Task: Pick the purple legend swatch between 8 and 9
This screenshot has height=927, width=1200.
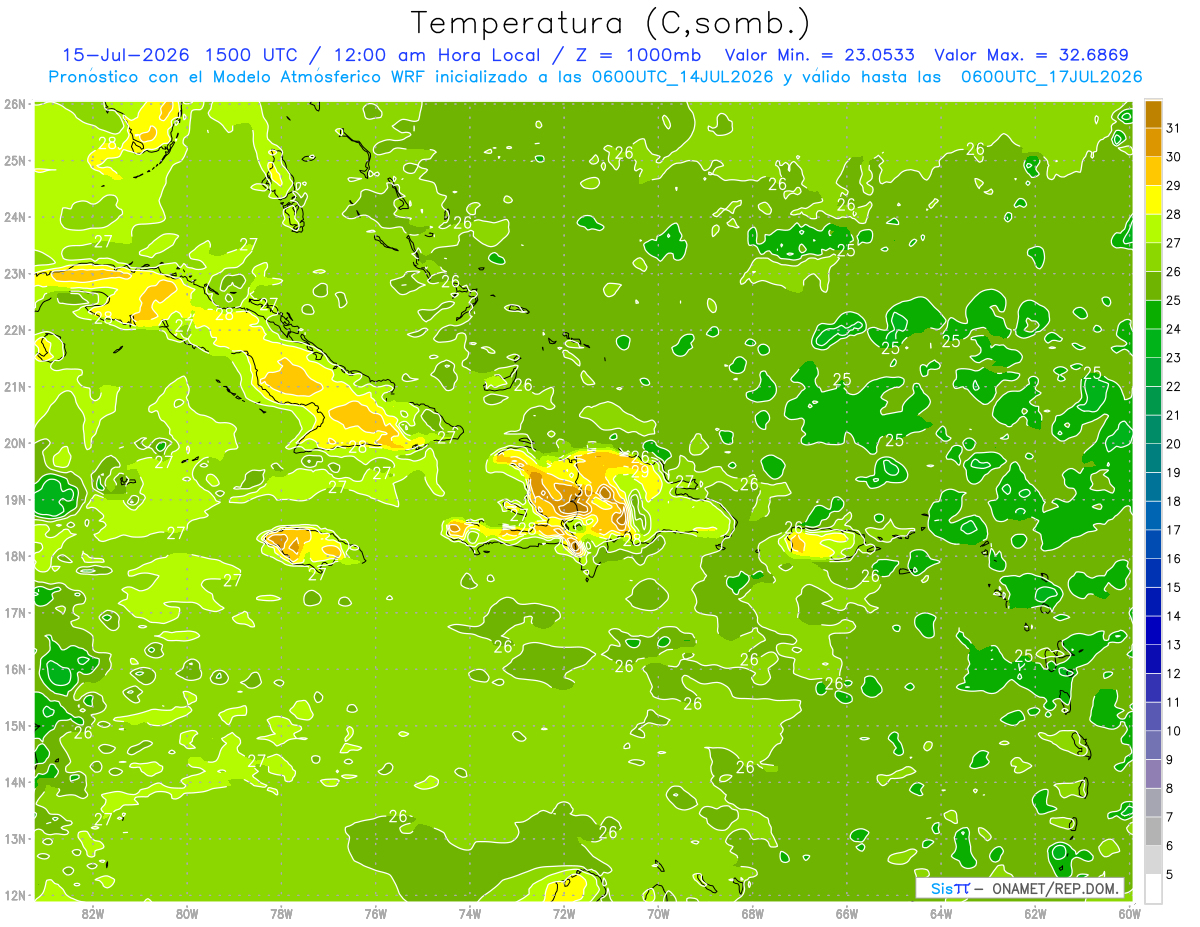Action: pyautogui.click(x=1153, y=774)
